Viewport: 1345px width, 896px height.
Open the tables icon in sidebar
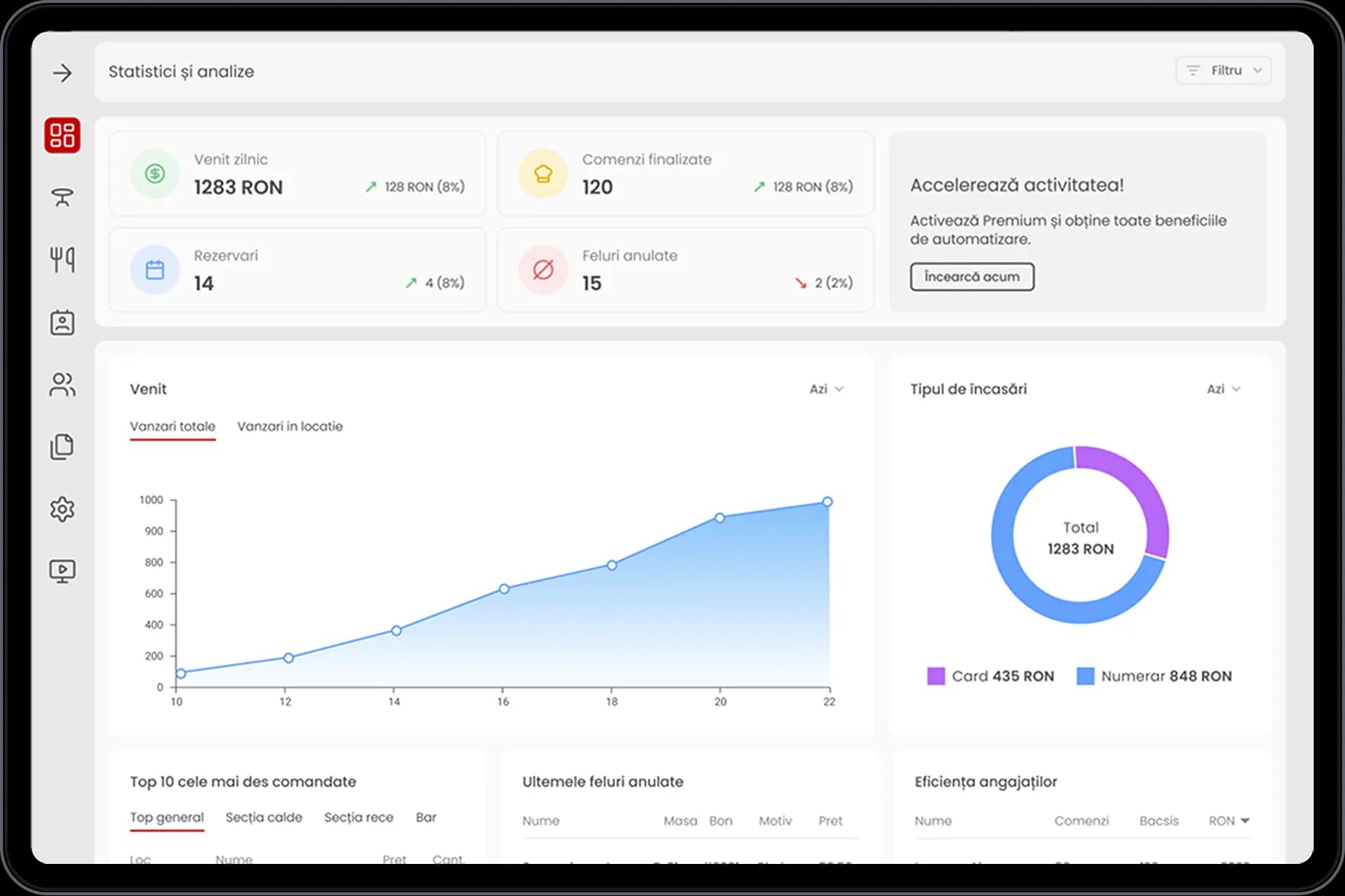[62, 198]
